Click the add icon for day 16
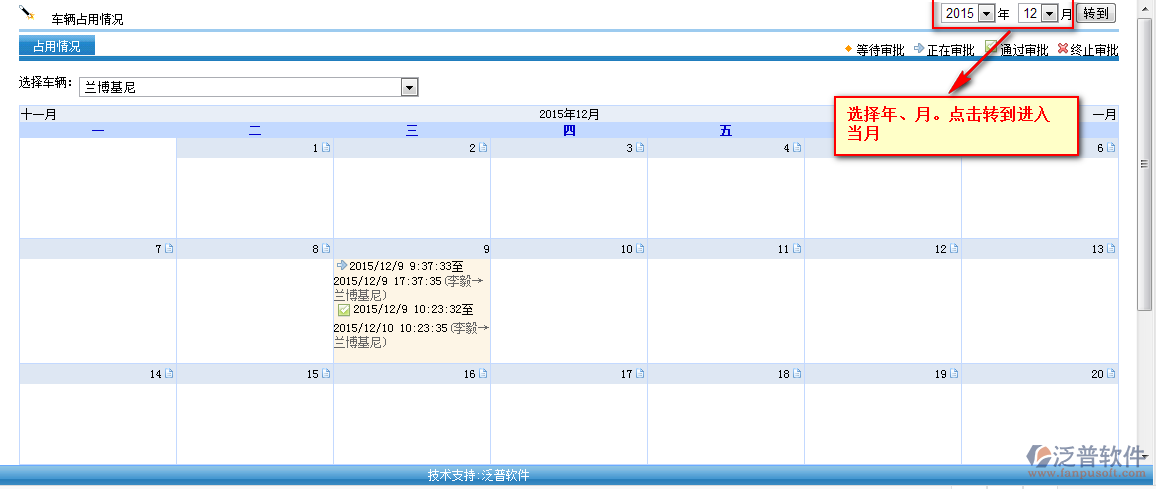Viewport: 1156px width, 489px height. pyautogui.click(x=483, y=374)
